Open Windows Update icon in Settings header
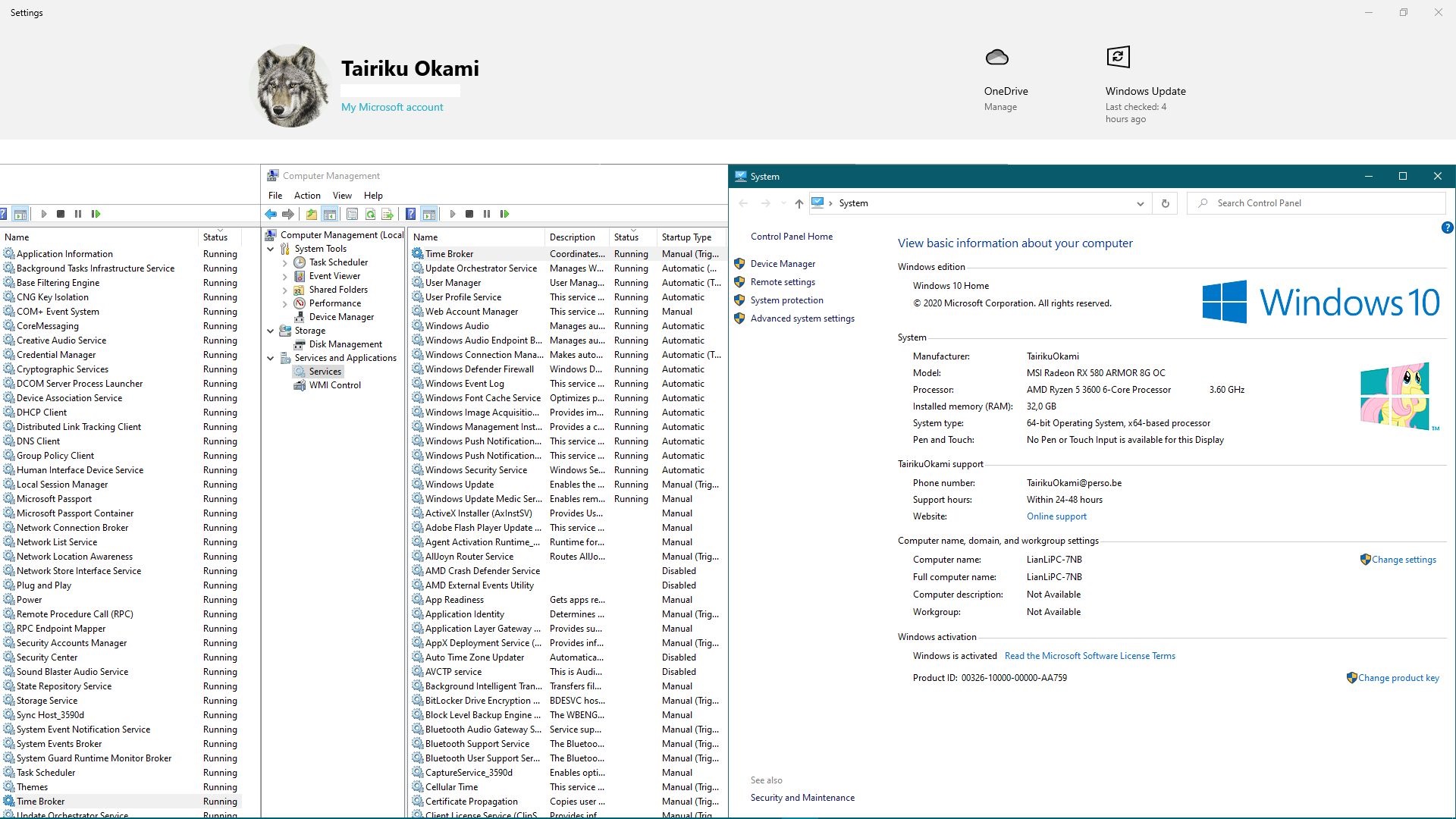 1118,57
